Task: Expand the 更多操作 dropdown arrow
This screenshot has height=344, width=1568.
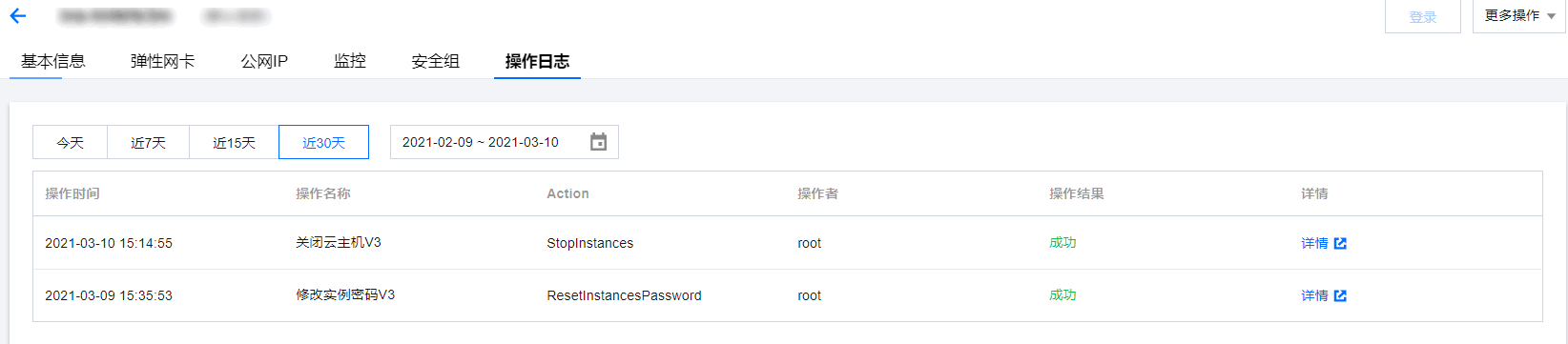Action: point(1552,16)
